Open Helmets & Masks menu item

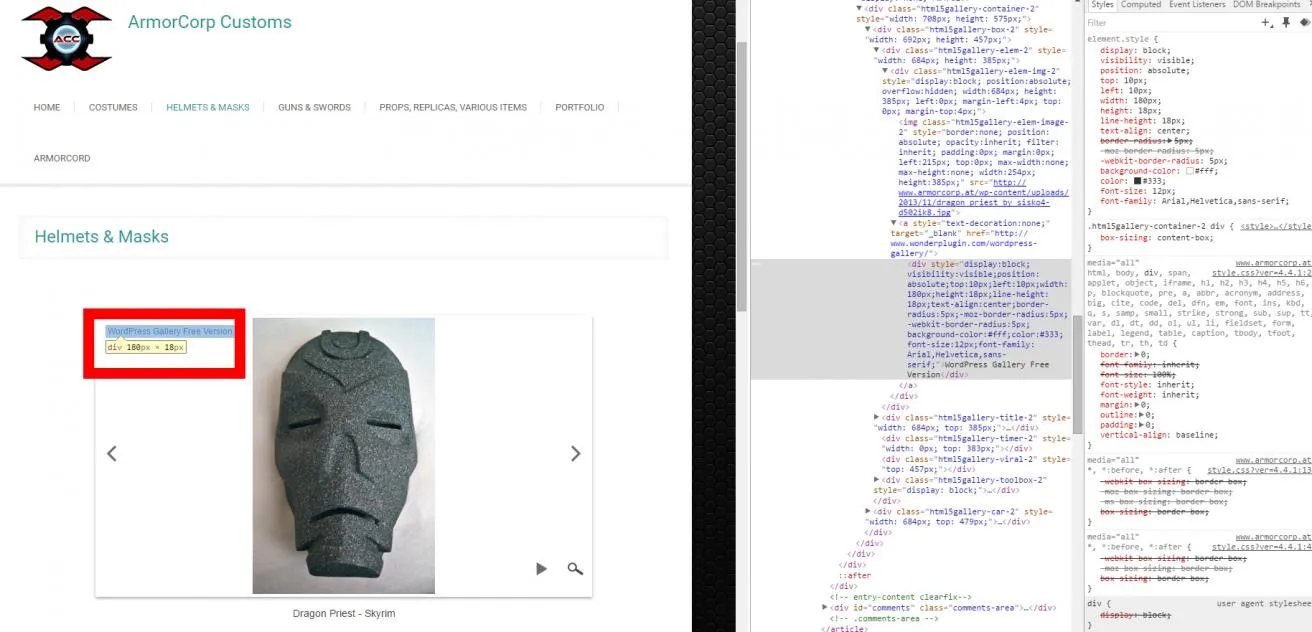208,107
